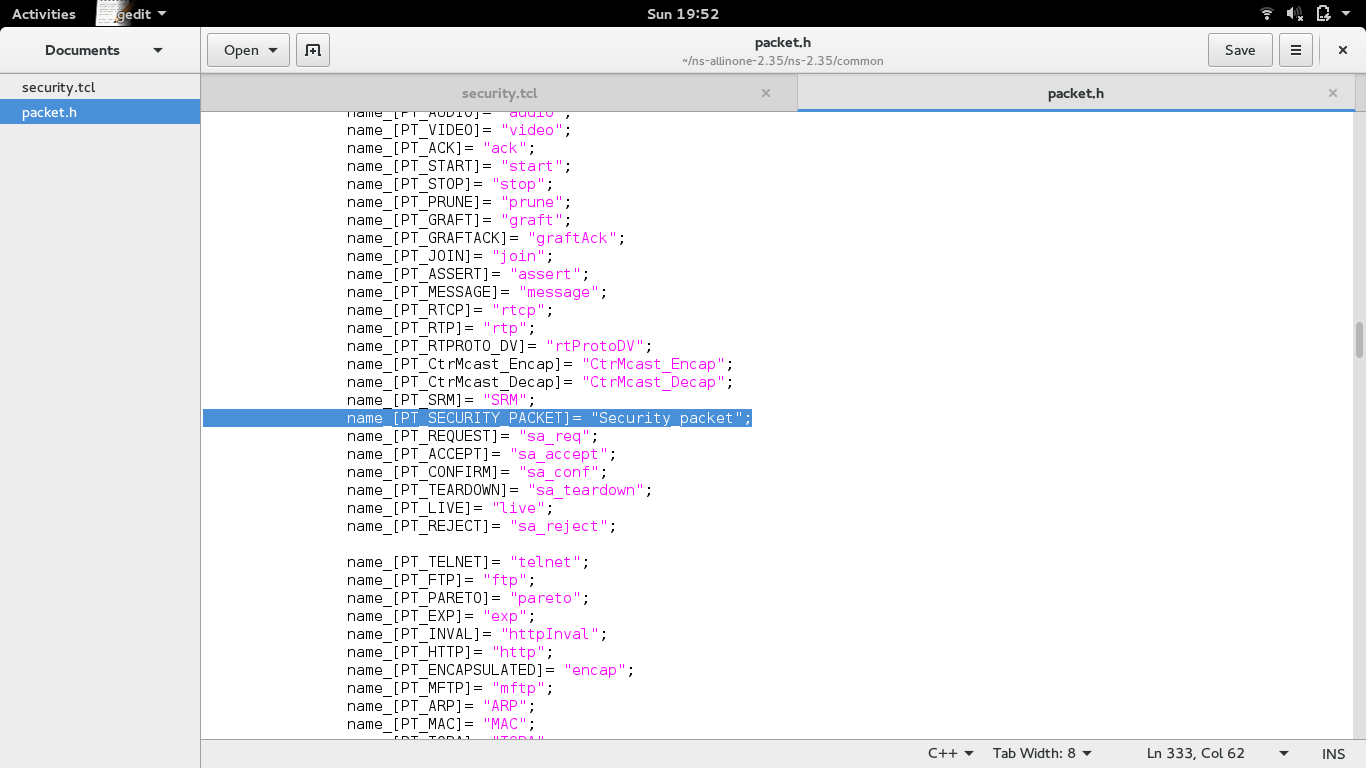Open the Wi-Fi status icon in top bar
The image size is (1366, 768).
point(1267,14)
